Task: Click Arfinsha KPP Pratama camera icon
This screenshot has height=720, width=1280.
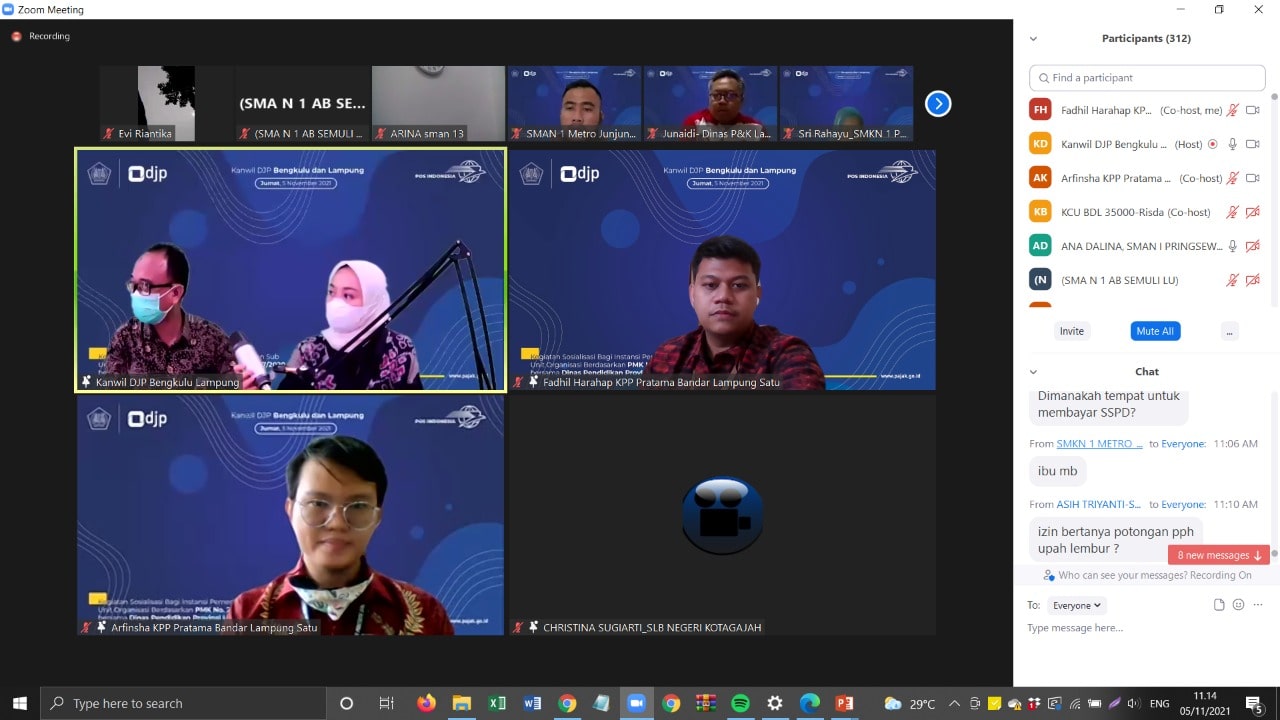Action: (1252, 178)
